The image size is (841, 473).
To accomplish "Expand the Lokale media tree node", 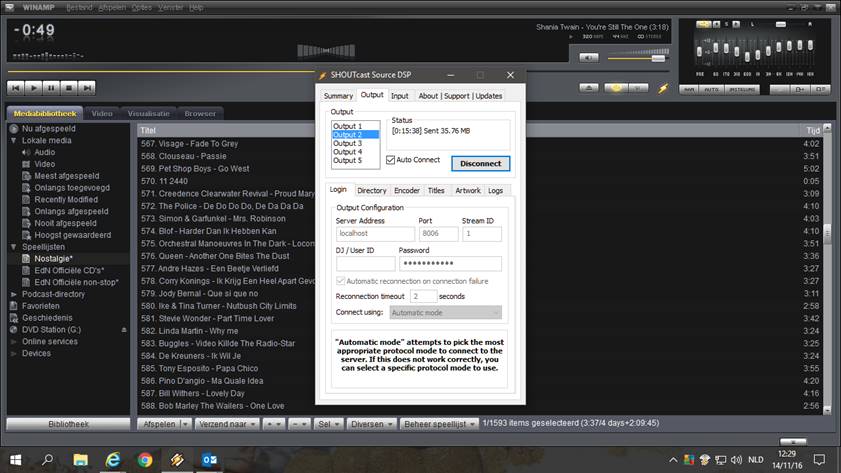I will 13,140.
